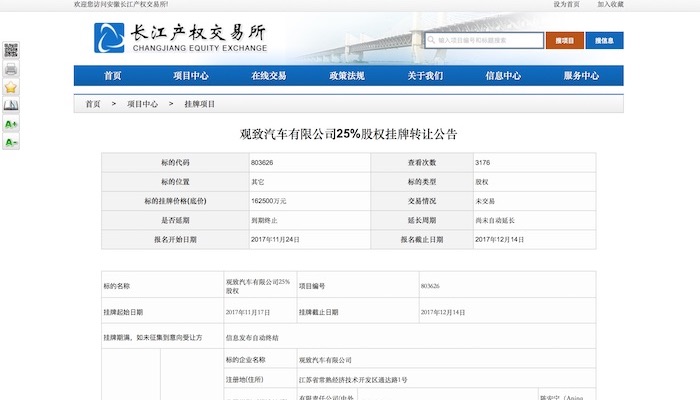The width and height of the screenshot is (700, 400).
Task: Open the 服务中心 navigation menu item
Action: pos(581,75)
